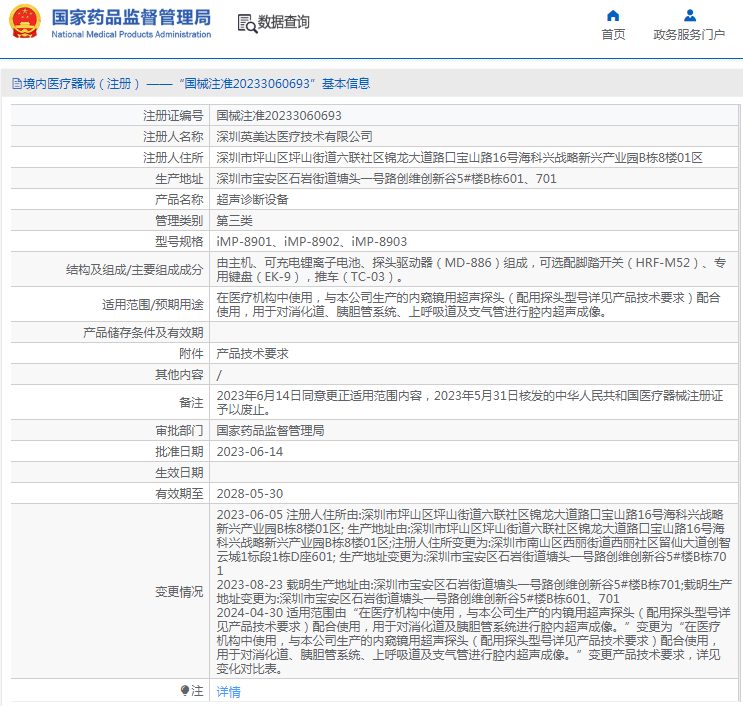Select registration number 国械注准20233060693 value

[279, 116]
